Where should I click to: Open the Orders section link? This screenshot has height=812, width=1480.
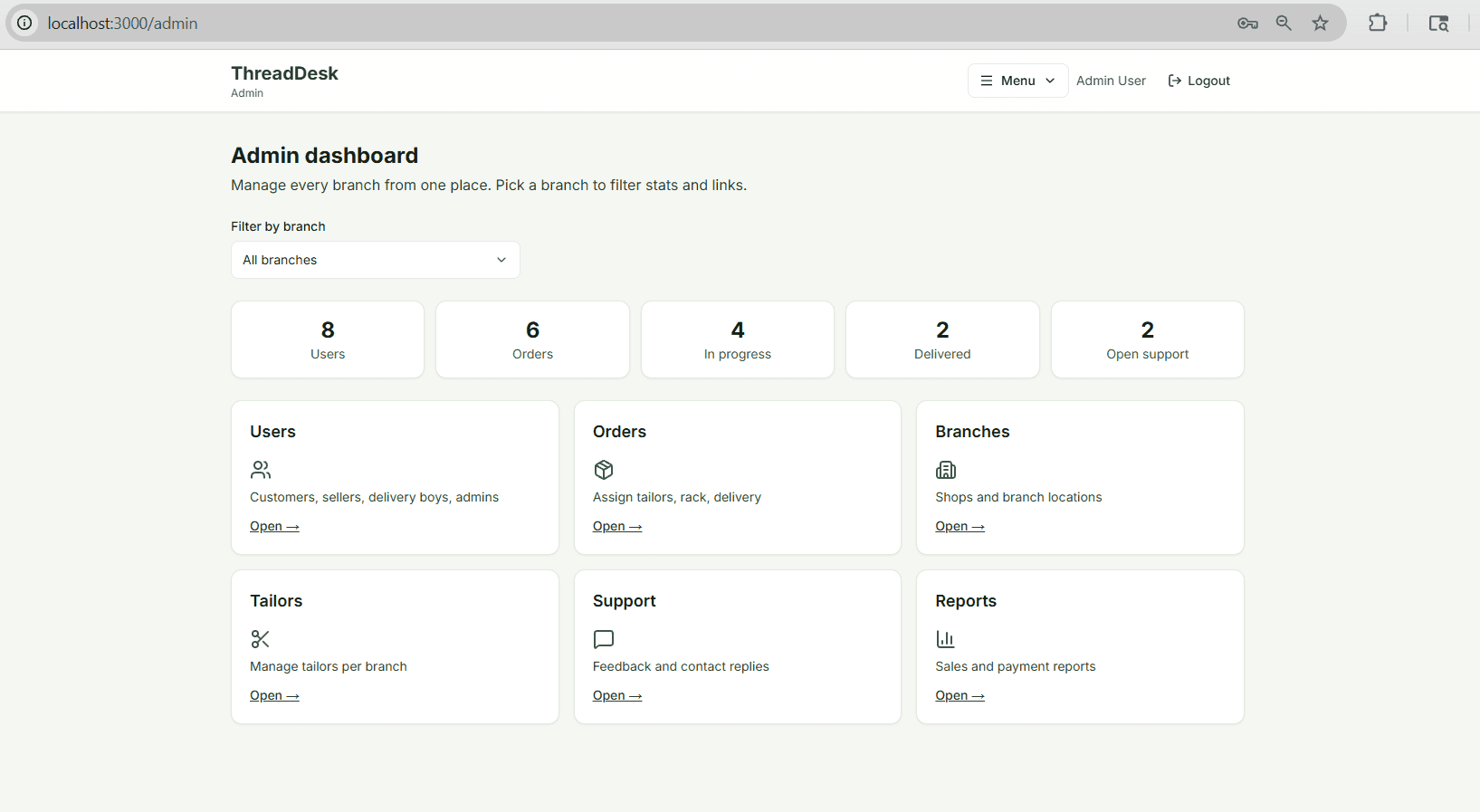(x=617, y=526)
